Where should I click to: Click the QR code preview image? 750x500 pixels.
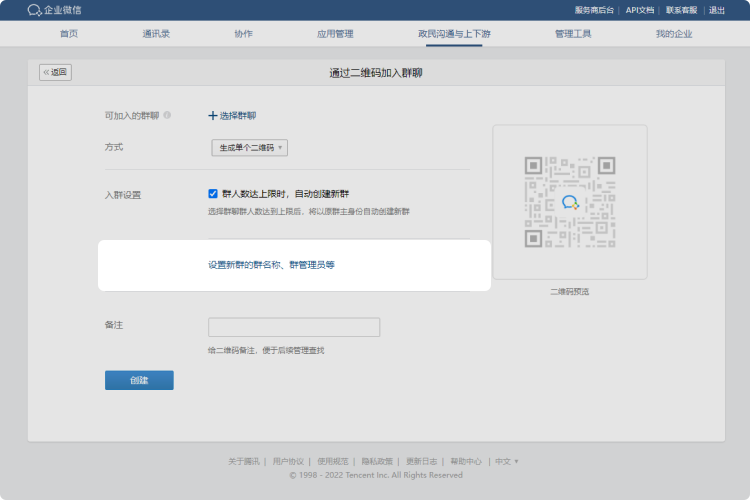click(x=570, y=202)
